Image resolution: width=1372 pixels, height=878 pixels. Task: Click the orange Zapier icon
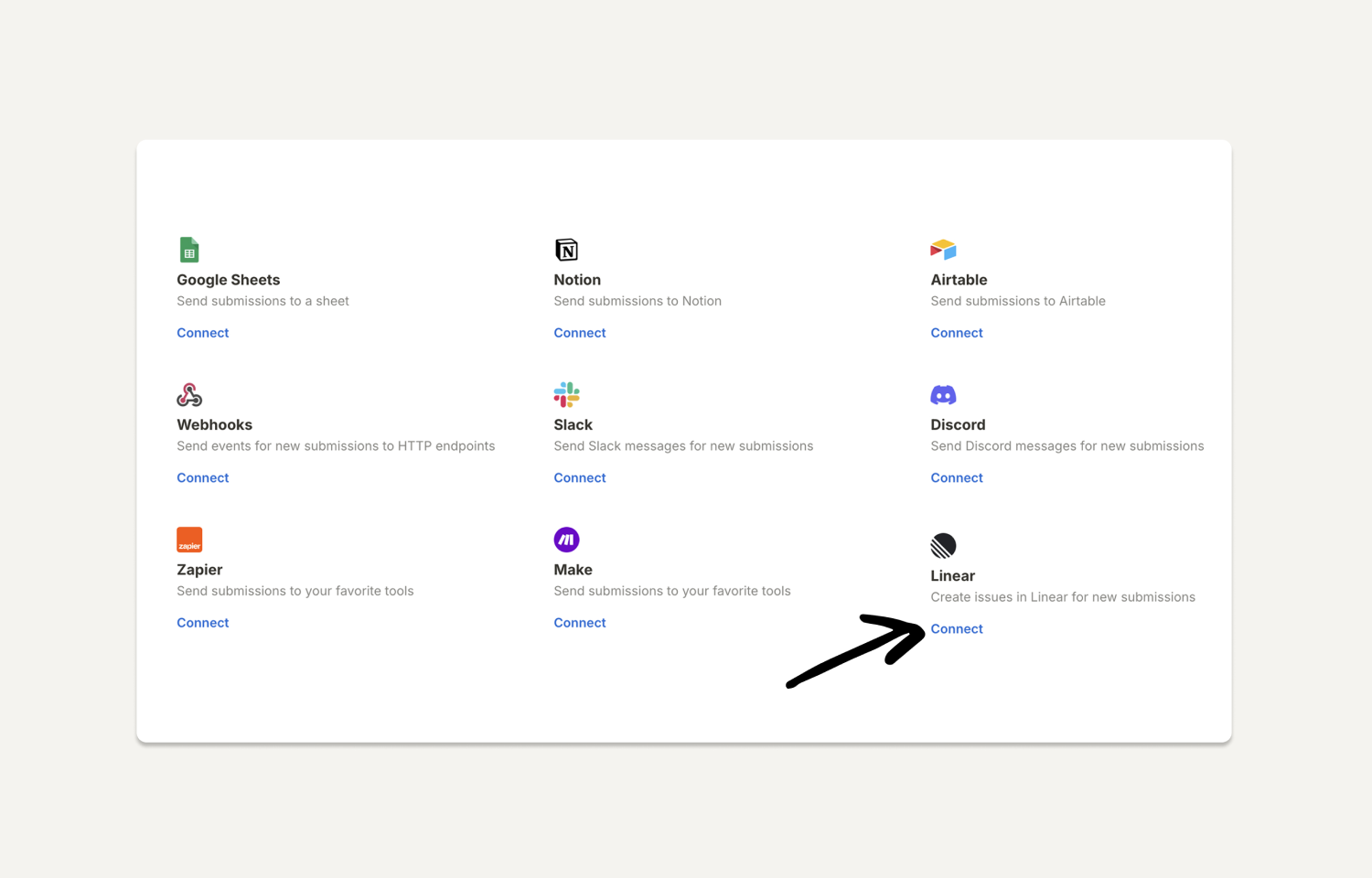click(189, 540)
